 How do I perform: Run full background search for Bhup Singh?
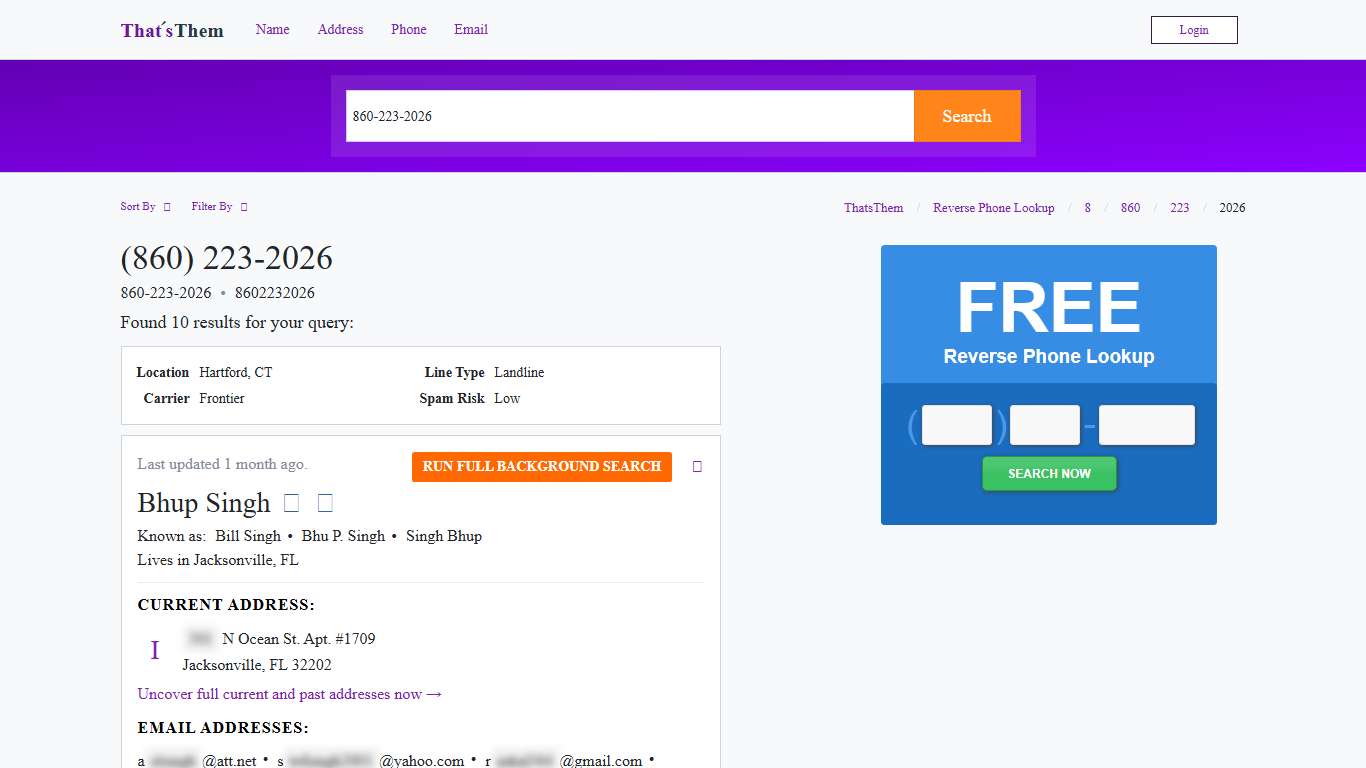pos(541,467)
